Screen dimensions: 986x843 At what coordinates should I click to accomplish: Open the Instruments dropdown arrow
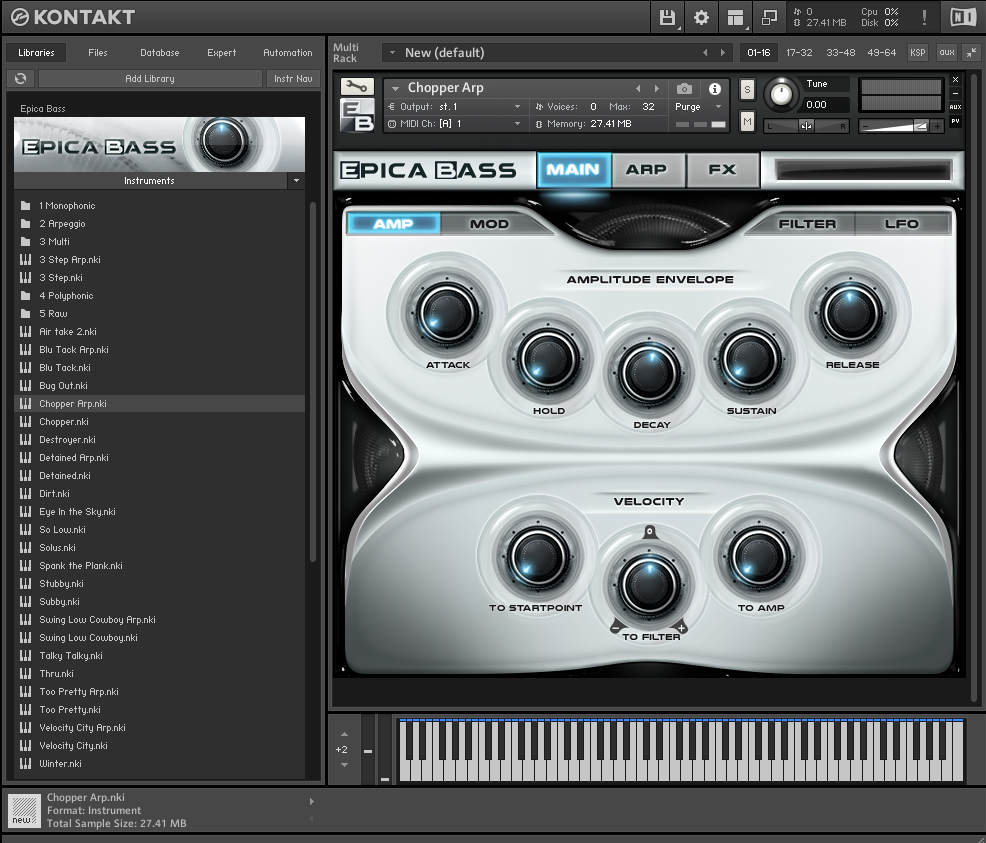click(296, 180)
